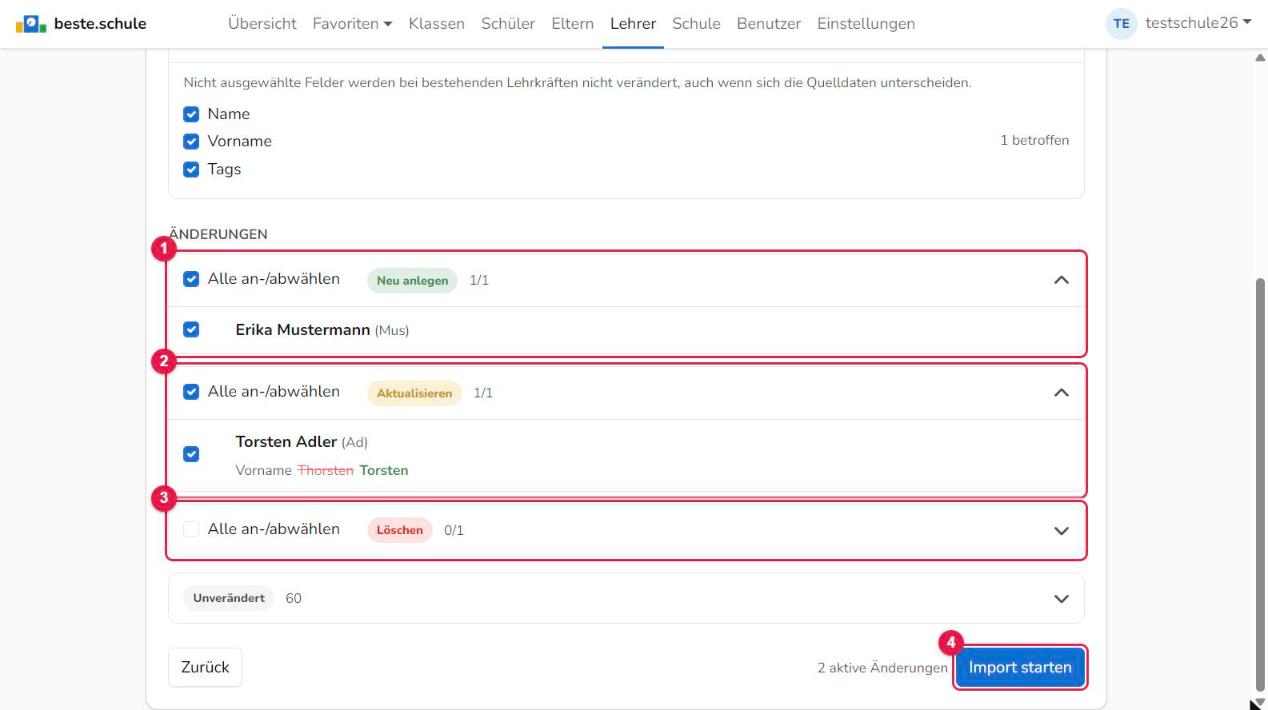Select the Lehrer nav item
The width and height of the screenshot is (1268, 710).
[633, 24]
